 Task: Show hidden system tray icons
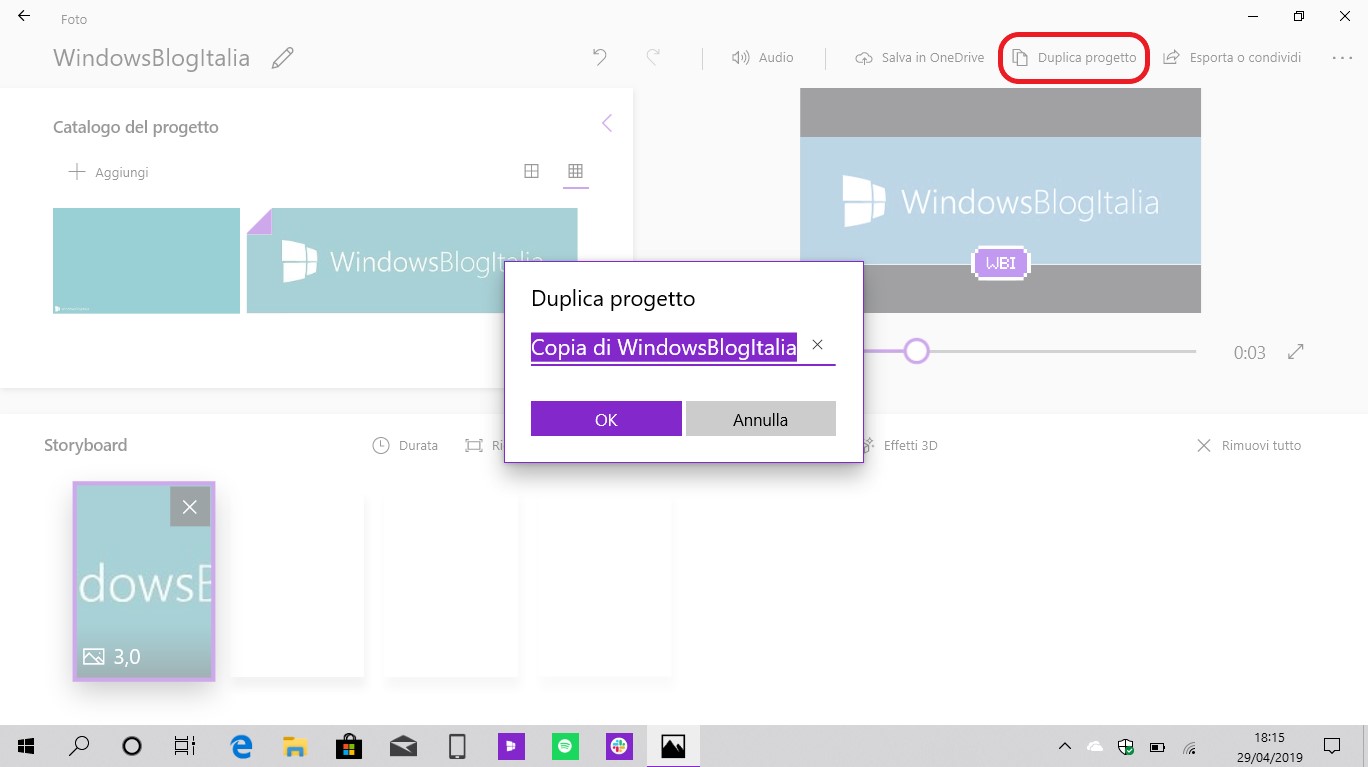[1064, 746]
